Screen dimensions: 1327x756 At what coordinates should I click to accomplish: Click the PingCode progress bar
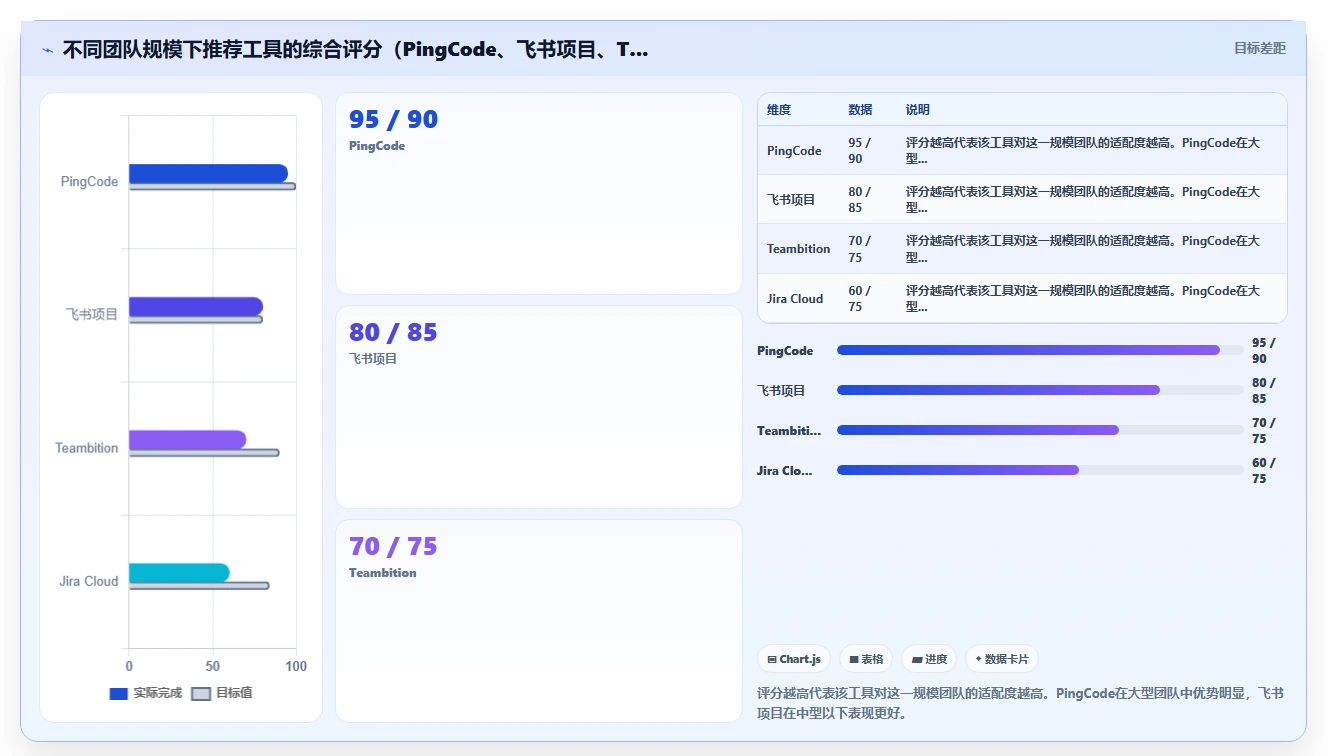1040,350
